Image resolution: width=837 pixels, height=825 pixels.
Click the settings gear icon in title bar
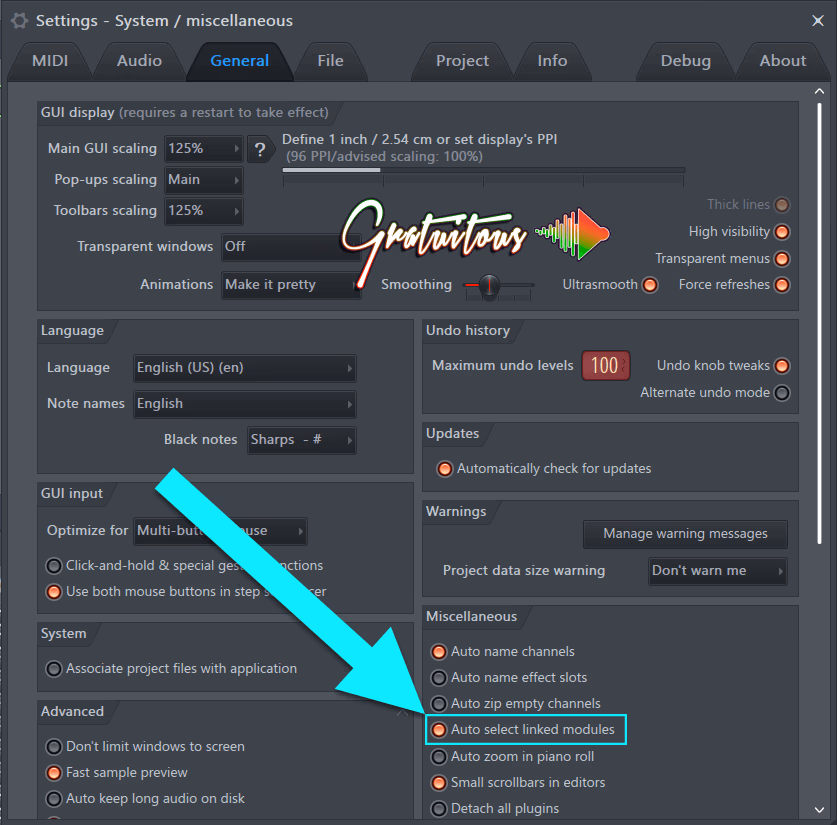tap(19, 21)
